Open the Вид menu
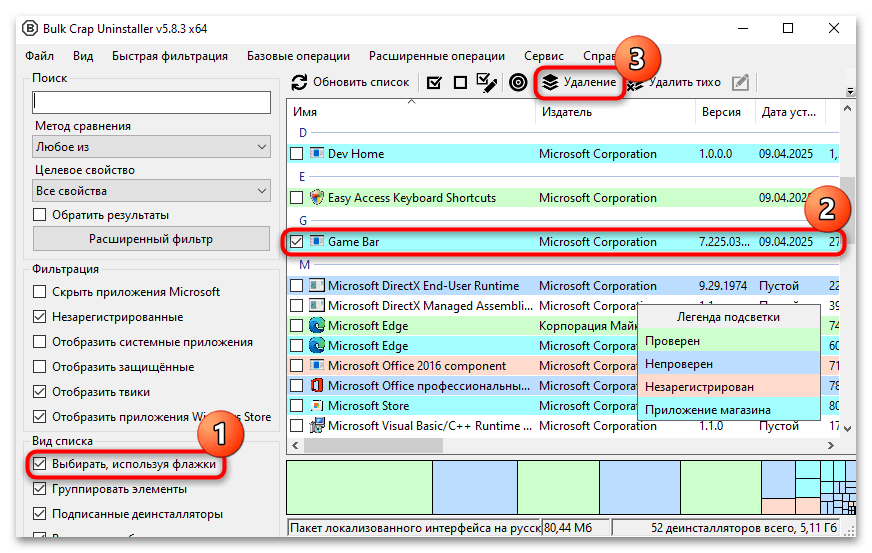This screenshot has width=872, height=553. [x=83, y=56]
